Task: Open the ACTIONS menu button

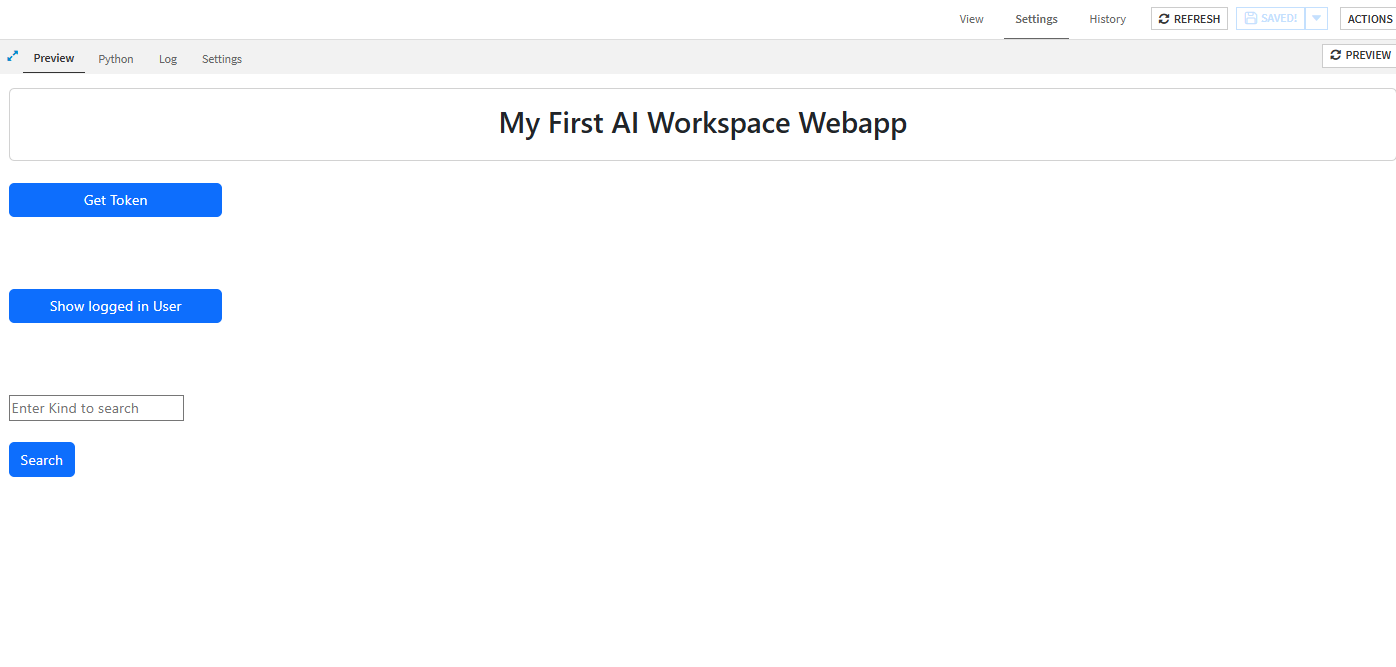Action: pyautogui.click(x=1368, y=19)
